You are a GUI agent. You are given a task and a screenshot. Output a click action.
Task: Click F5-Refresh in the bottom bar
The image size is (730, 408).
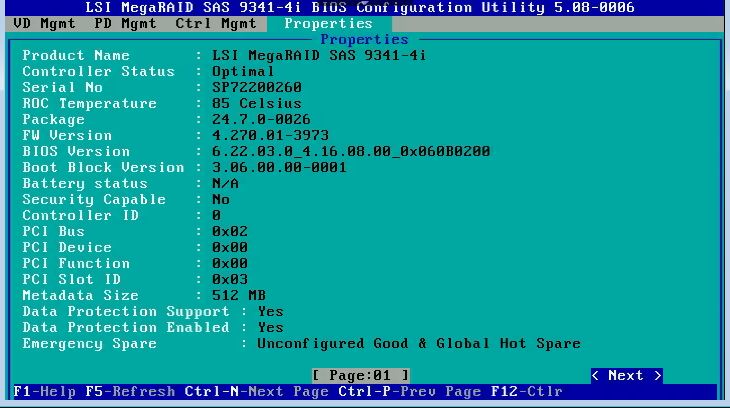pyautogui.click(x=130, y=391)
